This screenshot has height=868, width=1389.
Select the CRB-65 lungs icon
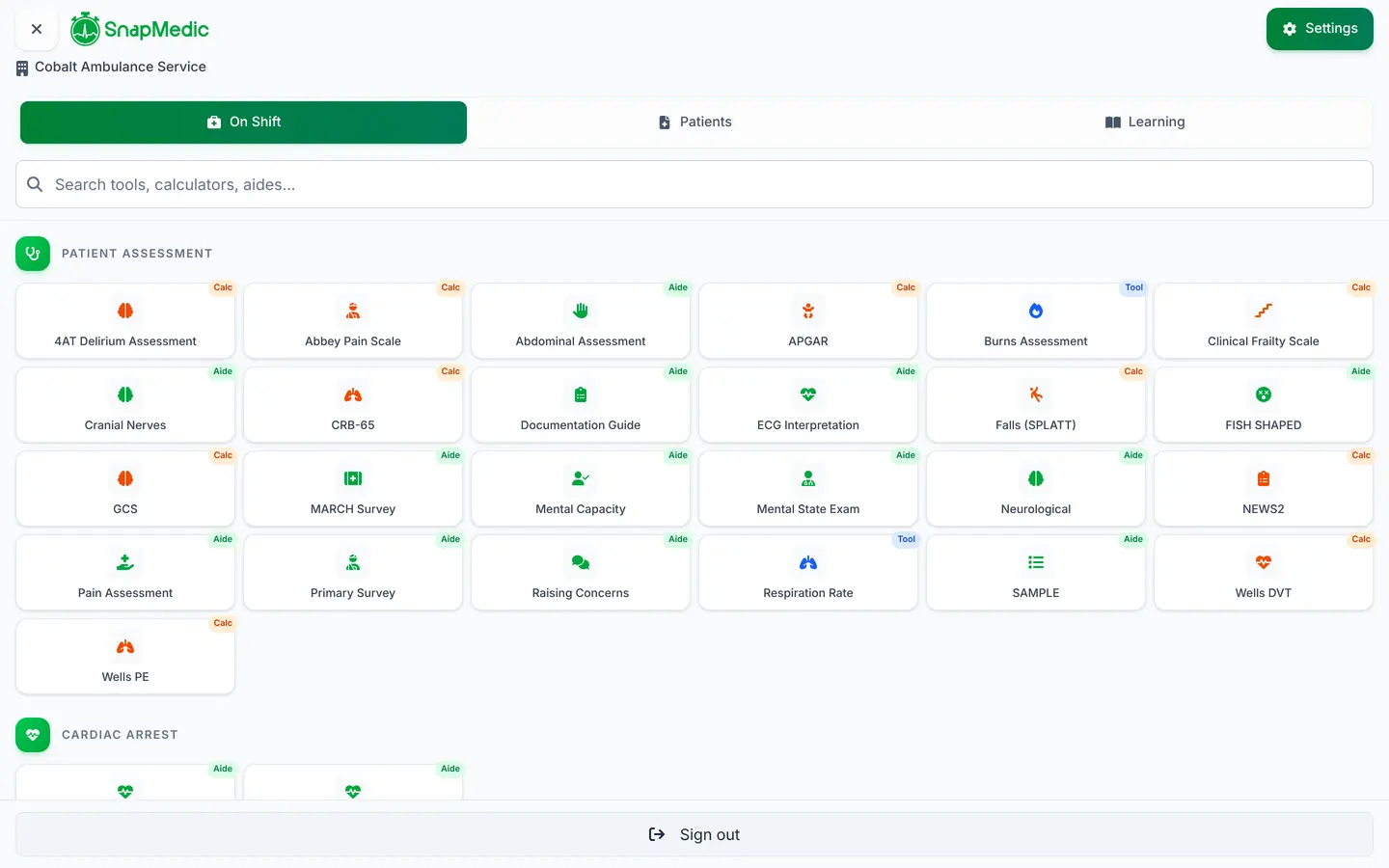point(353,394)
